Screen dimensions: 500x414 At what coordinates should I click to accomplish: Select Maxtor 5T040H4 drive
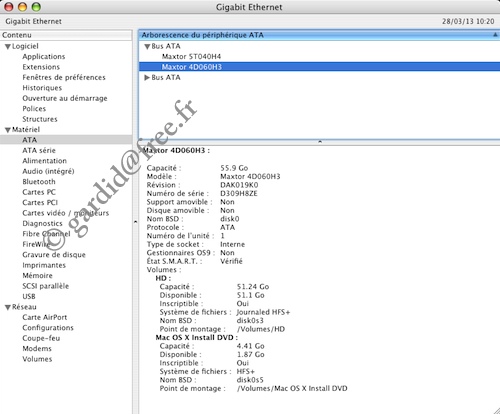(191, 56)
